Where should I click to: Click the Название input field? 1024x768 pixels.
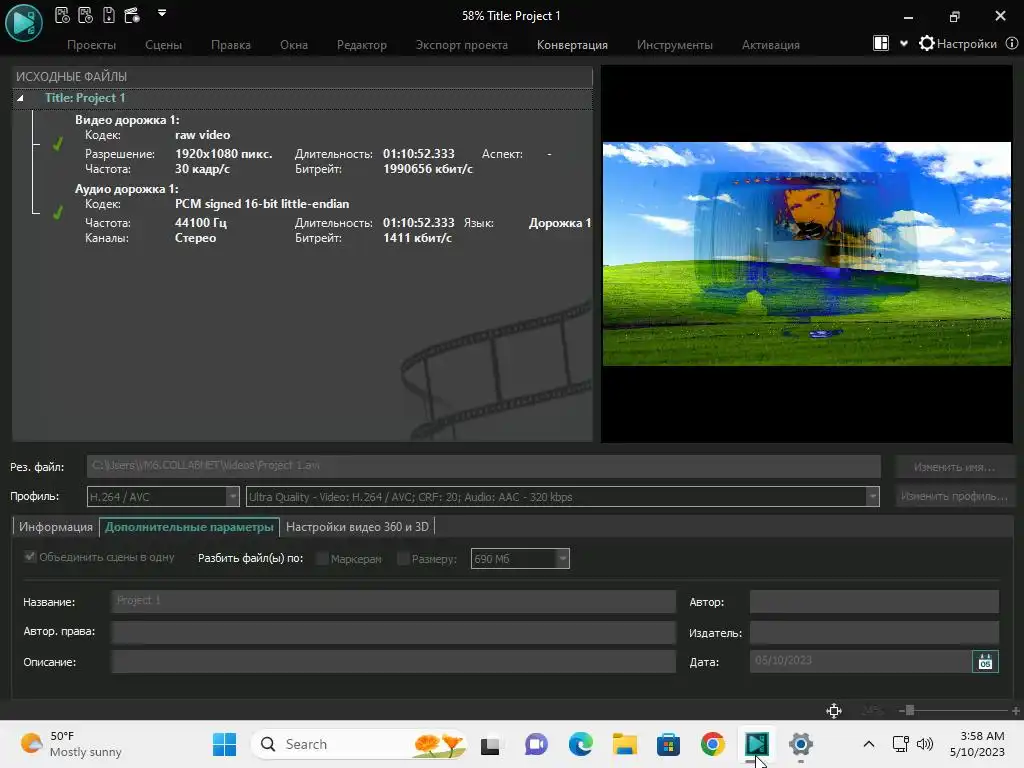tap(393, 601)
